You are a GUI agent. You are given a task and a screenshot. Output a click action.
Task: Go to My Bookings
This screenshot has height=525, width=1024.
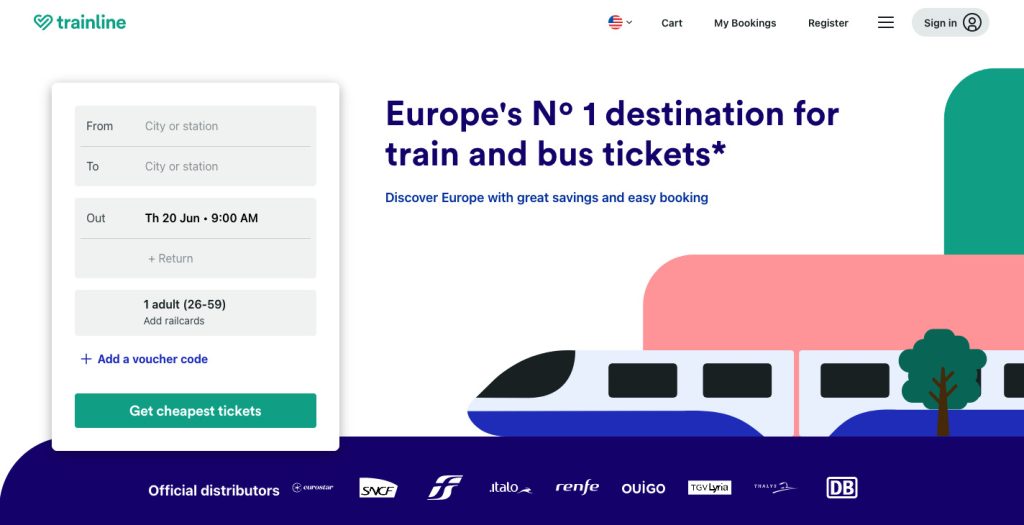[745, 23]
